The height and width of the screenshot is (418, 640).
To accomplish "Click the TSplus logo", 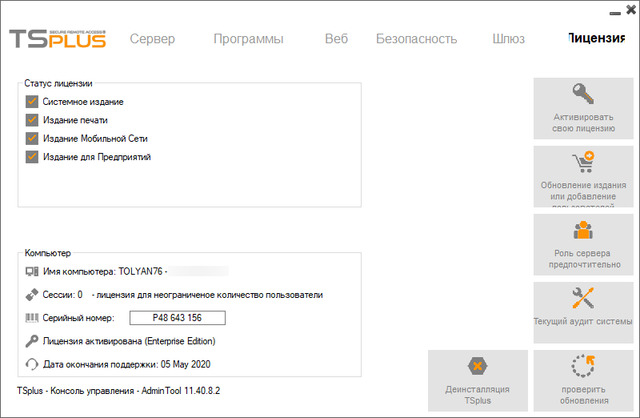I will 56,39.
